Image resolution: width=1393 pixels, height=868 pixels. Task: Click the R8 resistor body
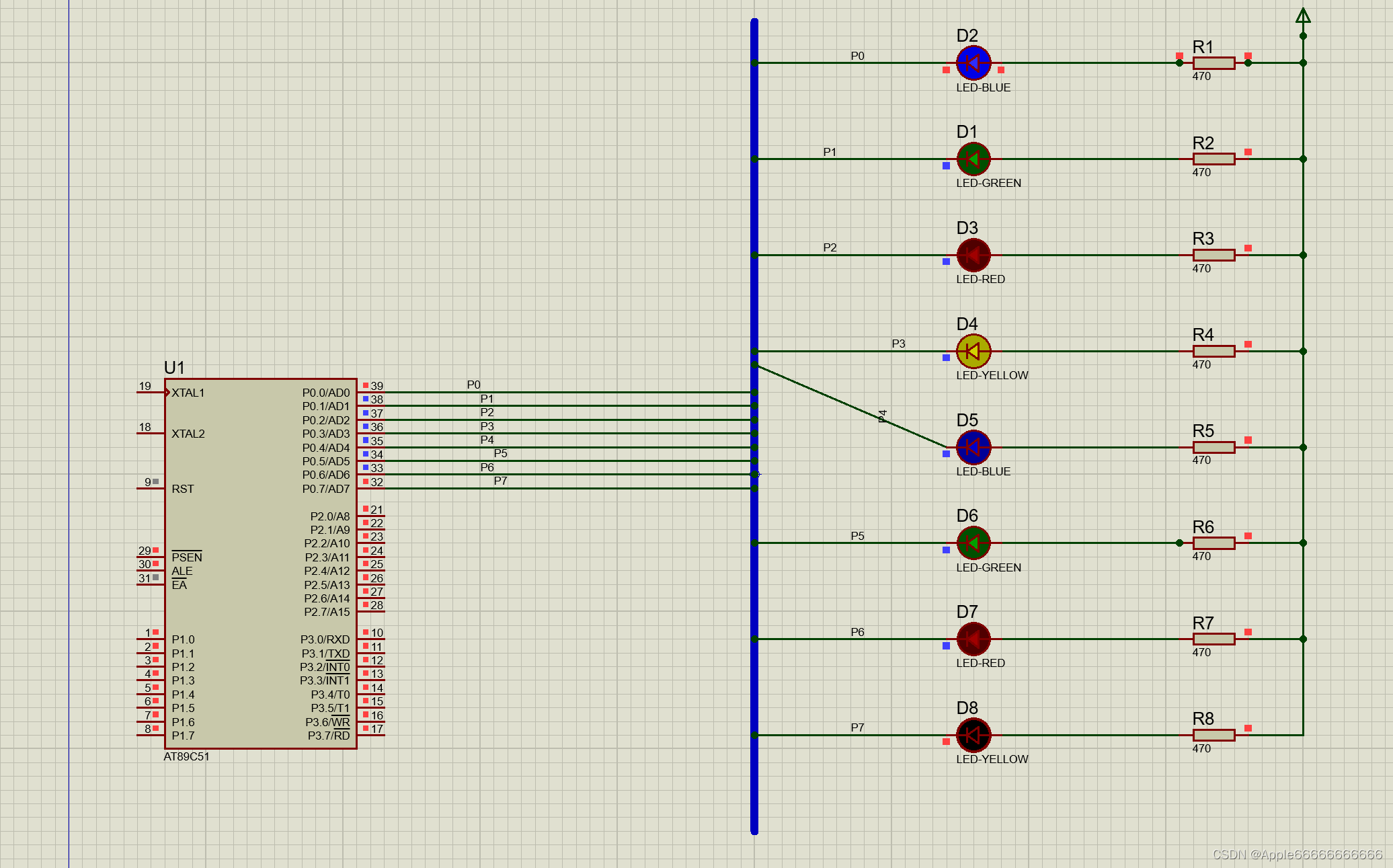[x=1213, y=735]
